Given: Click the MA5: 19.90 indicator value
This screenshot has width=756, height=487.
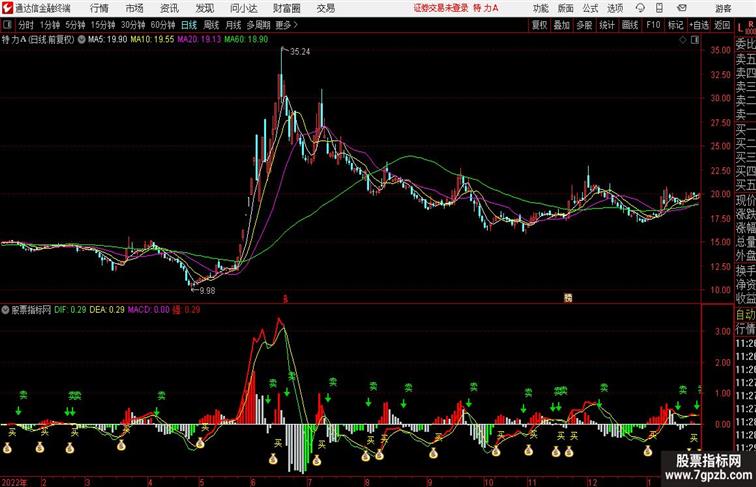Looking at the screenshot, I should tap(108, 40).
